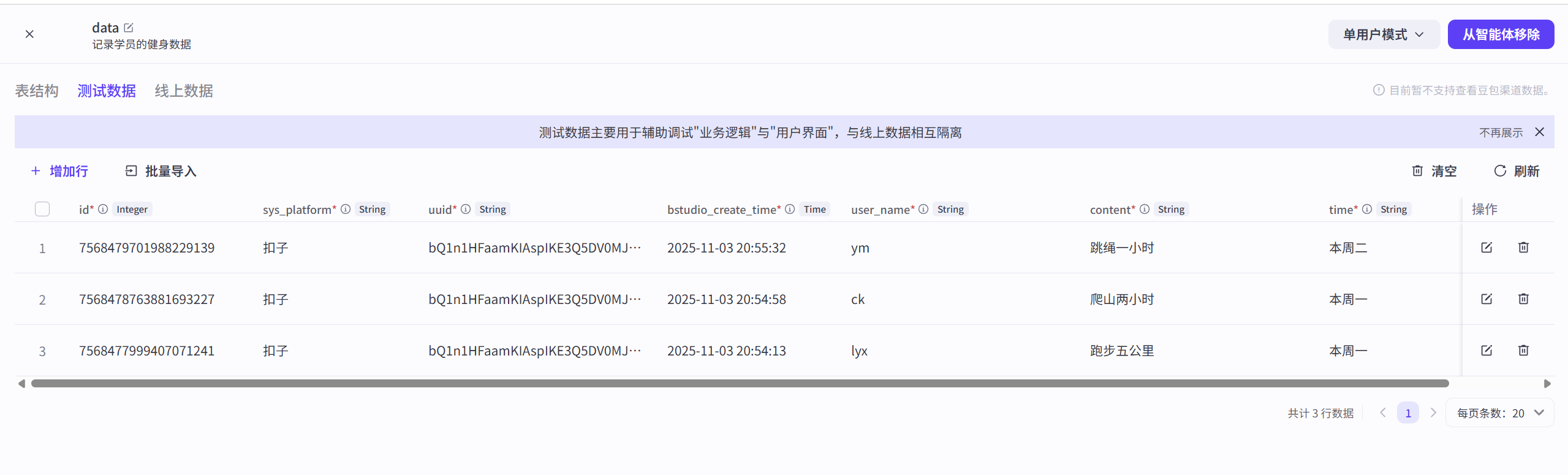Clear all data with 清空
Viewport: 1568px width, 475px height.
coord(1434,171)
